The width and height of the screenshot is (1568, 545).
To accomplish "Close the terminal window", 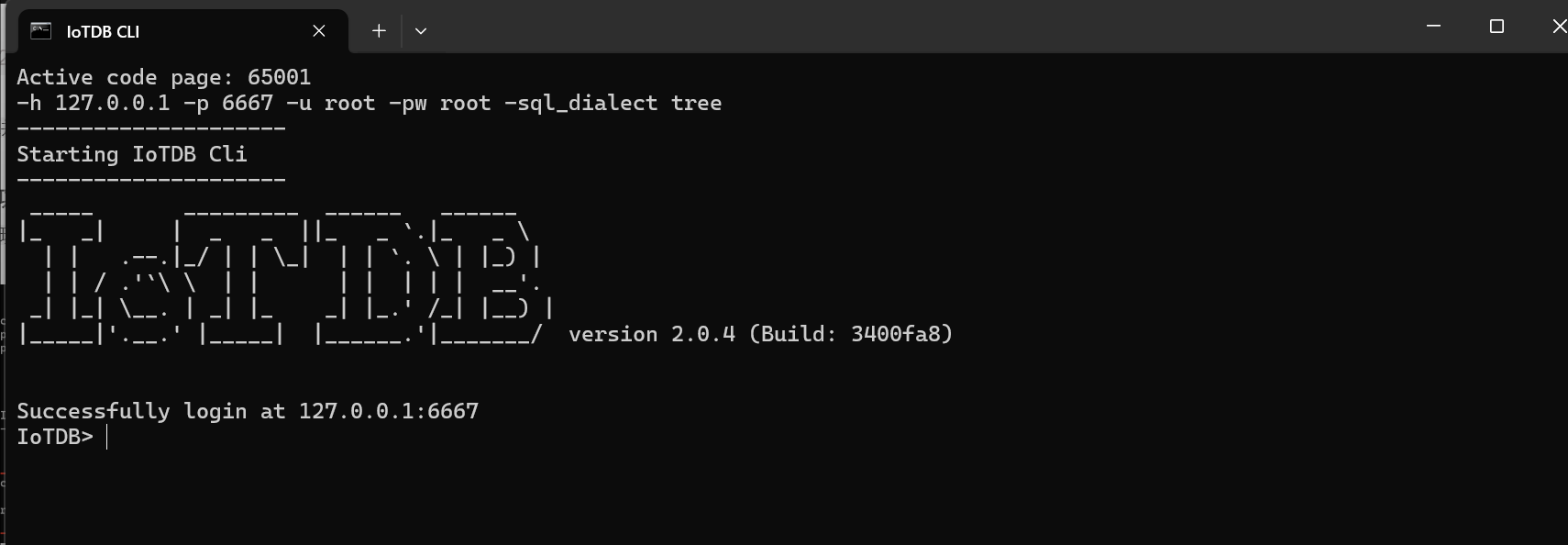I will (x=1559, y=27).
